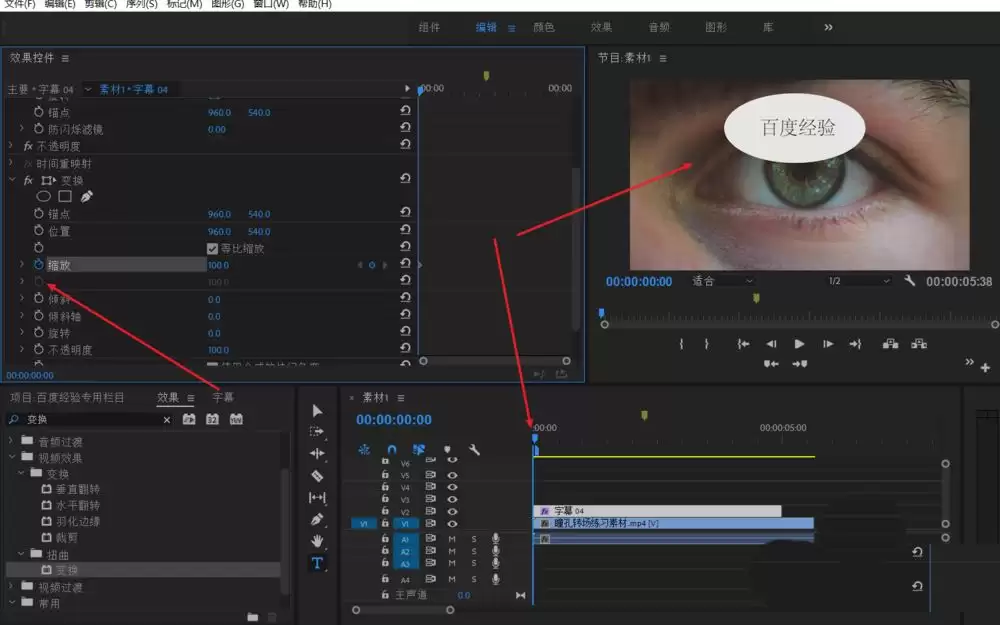
Task: Select the 水平翻转 effect
Action: click(76, 505)
